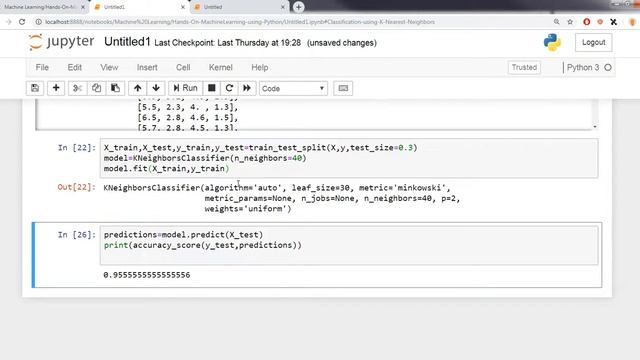Click the Logout button
Screen dimensions: 640x360
click(x=593, y=42)
